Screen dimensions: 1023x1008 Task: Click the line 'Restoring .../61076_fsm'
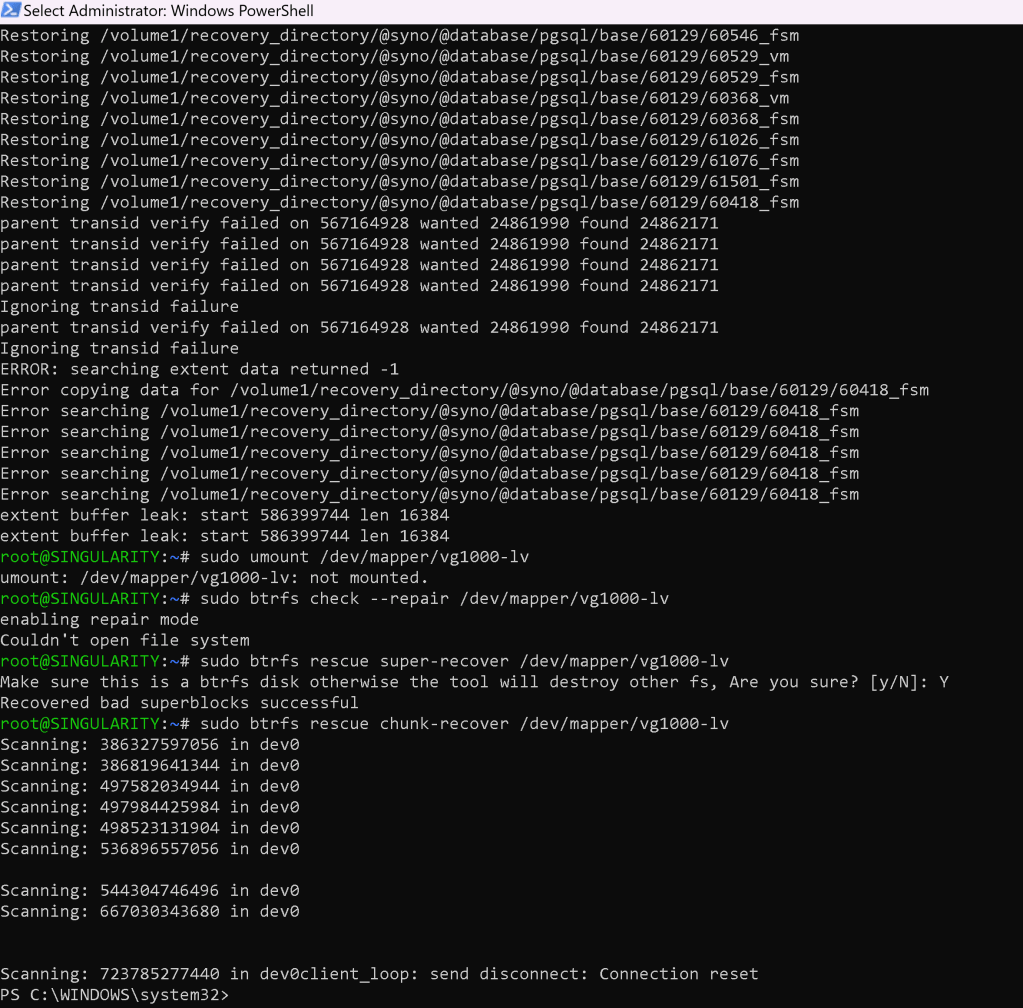[399, 161]
